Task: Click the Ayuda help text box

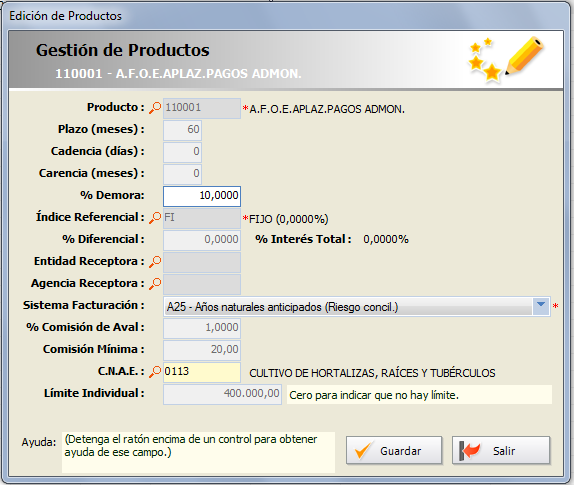Action: pyautogui.click(x=198, y=452)
